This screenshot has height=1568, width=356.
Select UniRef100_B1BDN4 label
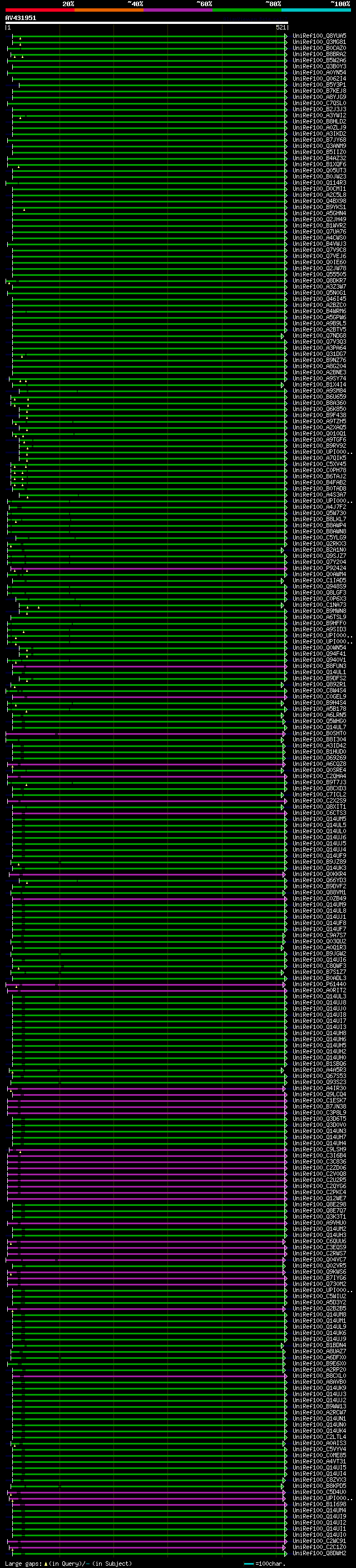coord(319,1345)
